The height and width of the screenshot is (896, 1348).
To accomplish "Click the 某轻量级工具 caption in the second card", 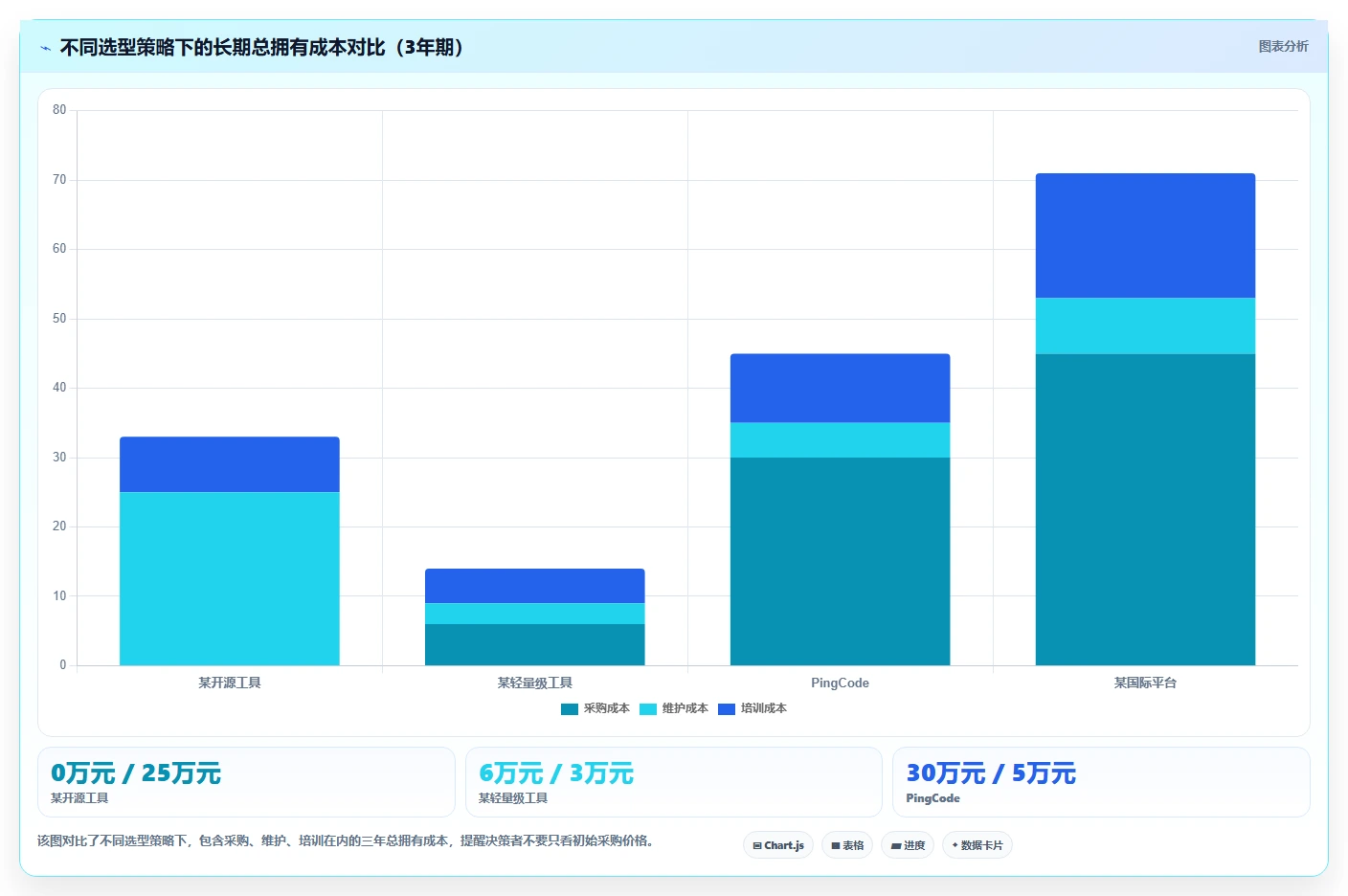I will 513,798.
